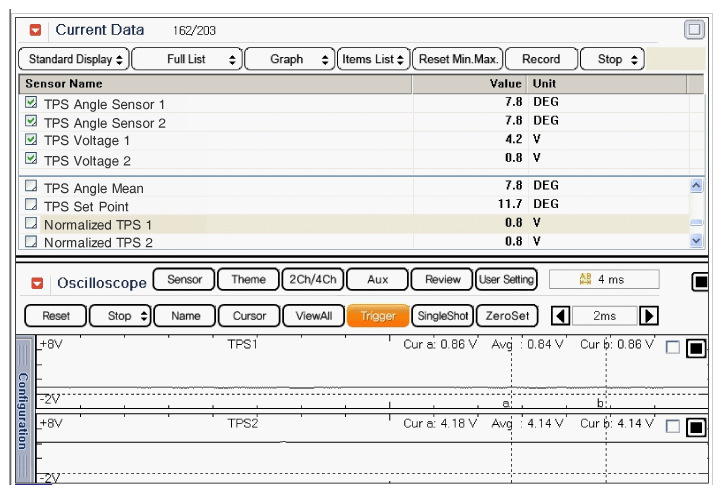Open the Standard Display dropdown
Image resolution: width=722 pixels, height=494 pixels.
[x=74, y=59]
